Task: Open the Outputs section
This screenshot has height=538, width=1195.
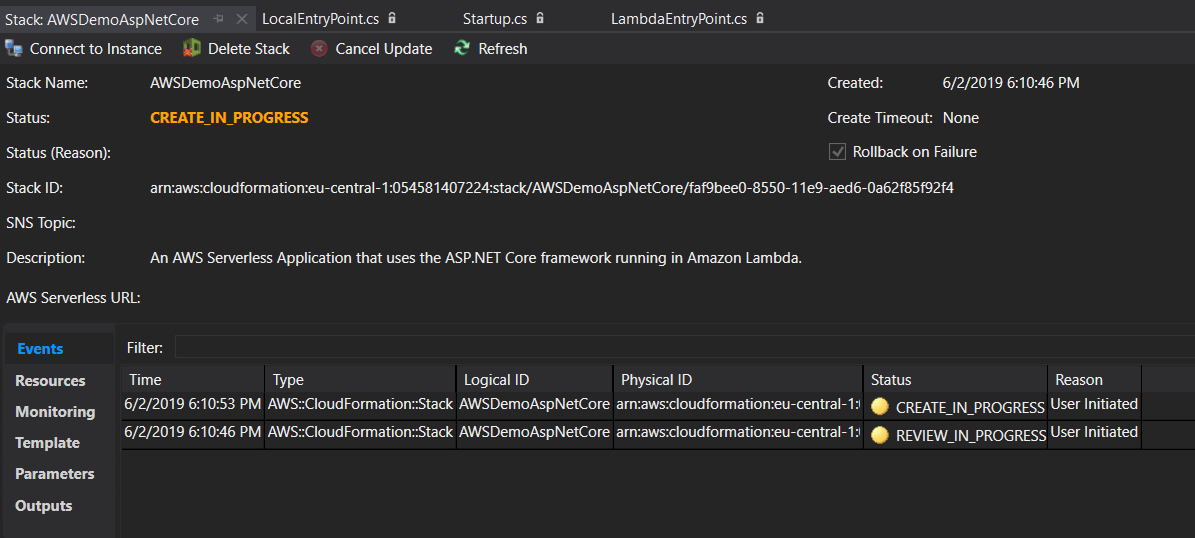Action: 43,506
